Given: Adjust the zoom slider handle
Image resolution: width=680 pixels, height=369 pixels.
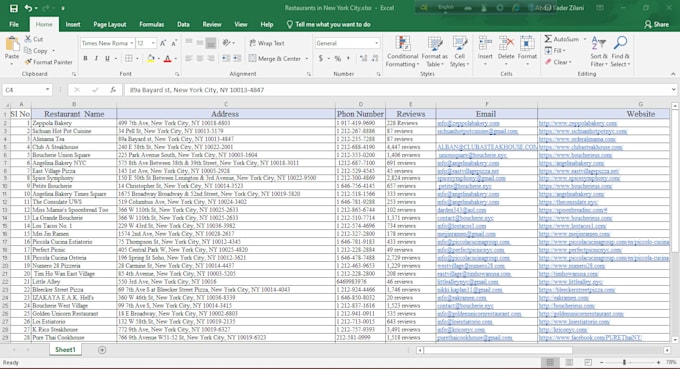Looking at the screenshot, I should 624,362.
